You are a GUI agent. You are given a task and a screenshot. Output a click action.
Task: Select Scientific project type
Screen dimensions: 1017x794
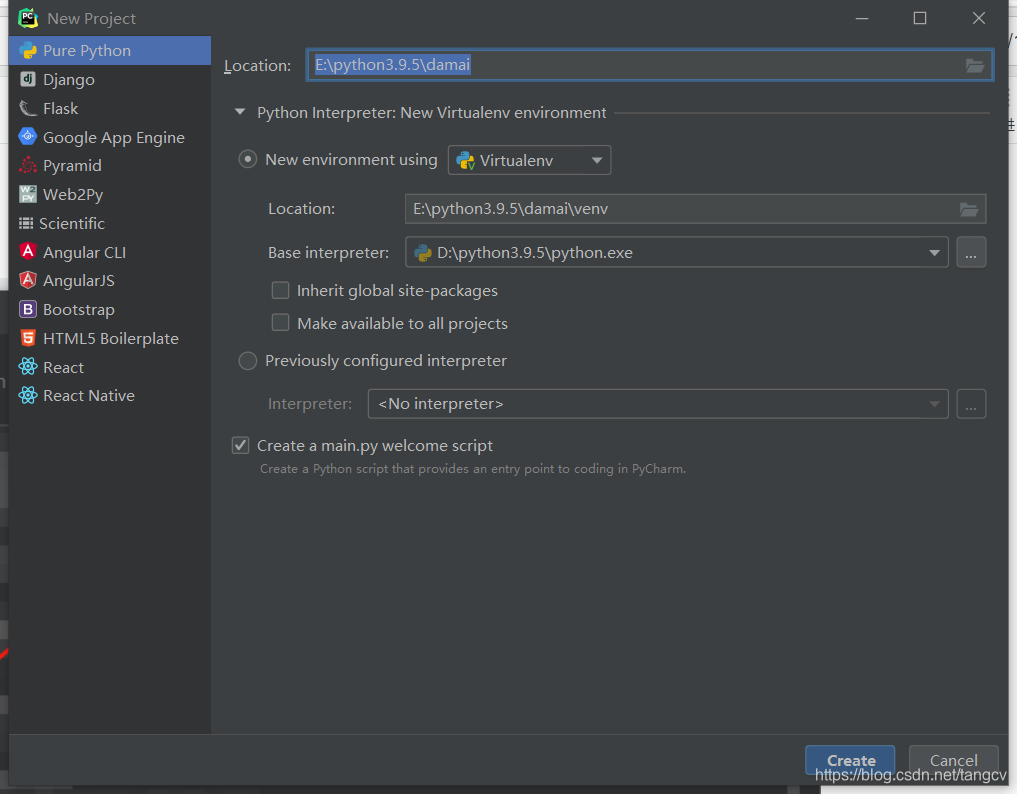click(110, 223)
